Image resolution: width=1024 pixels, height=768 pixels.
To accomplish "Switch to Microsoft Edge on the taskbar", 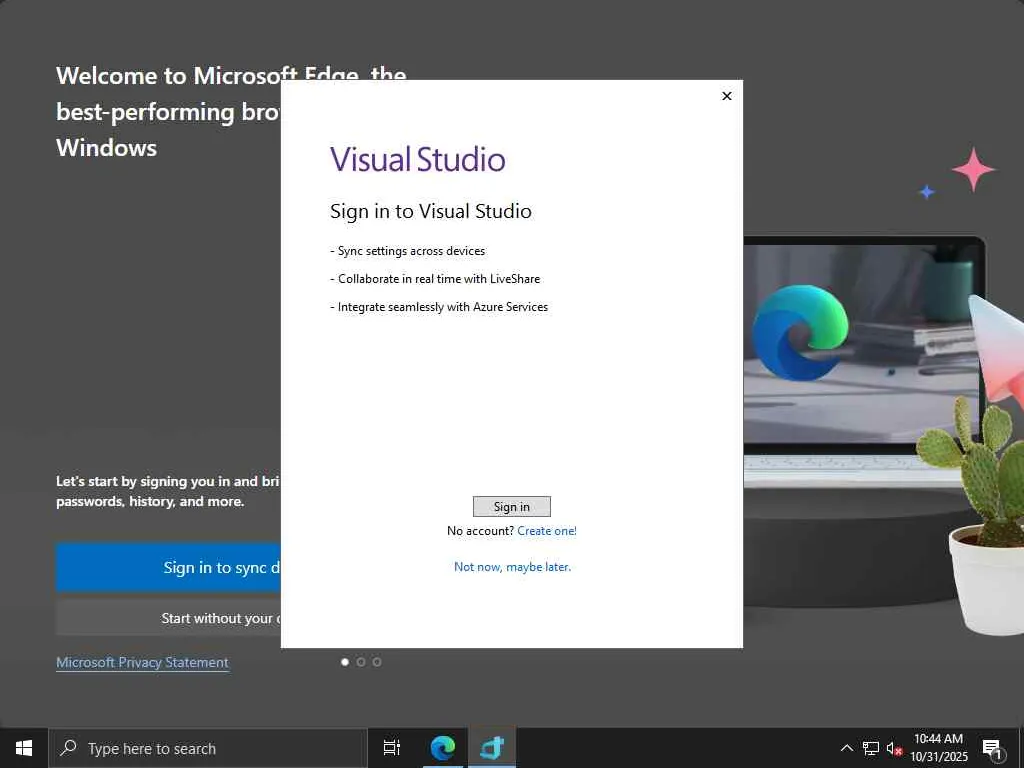I will click(442, 748).
